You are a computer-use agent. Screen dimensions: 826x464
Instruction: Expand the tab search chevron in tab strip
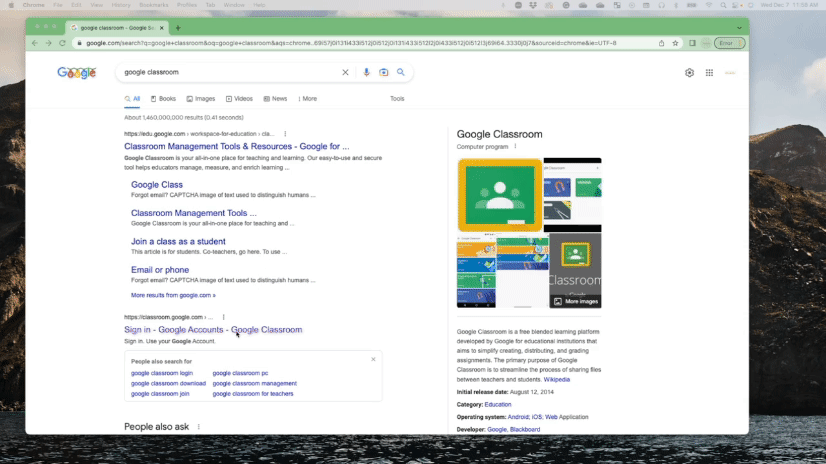[x=739, y=28]
